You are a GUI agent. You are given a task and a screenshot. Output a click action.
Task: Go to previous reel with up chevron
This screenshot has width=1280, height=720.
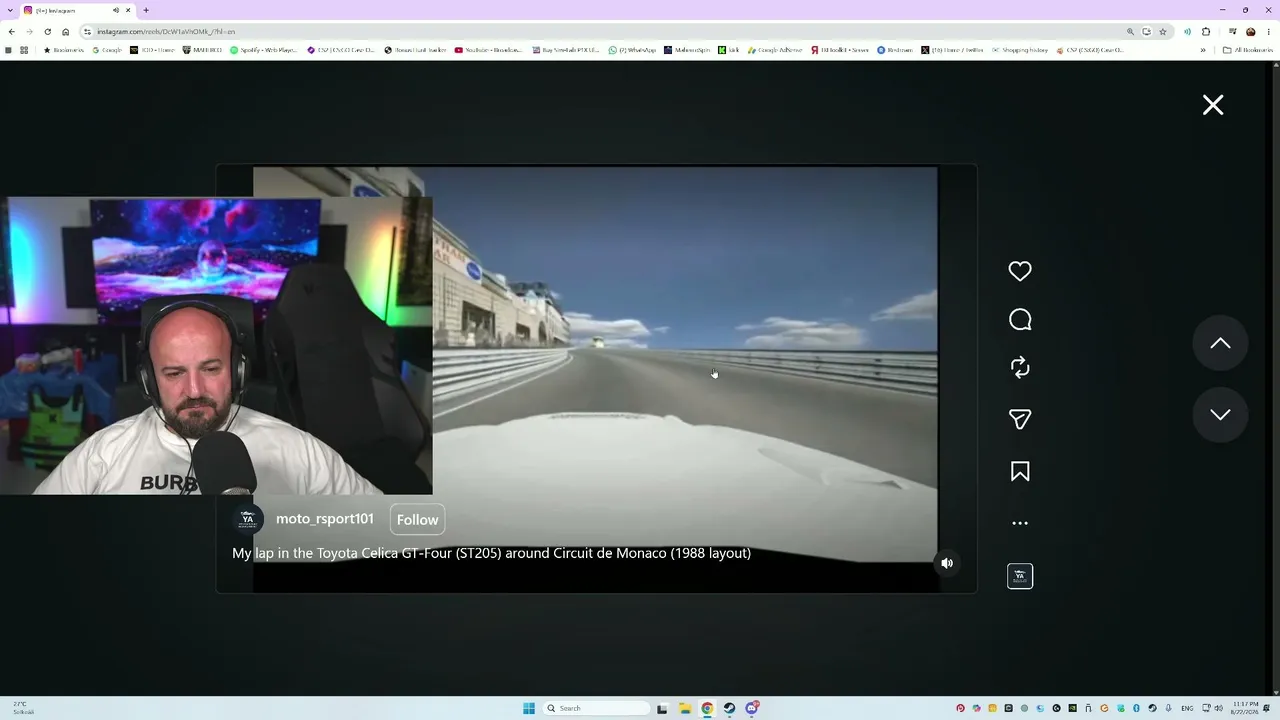tap(1220, 343)
